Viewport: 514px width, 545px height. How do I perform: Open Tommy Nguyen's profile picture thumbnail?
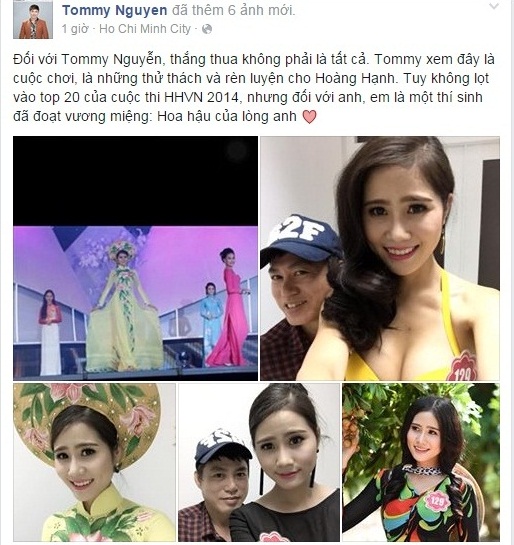point(33,19)
